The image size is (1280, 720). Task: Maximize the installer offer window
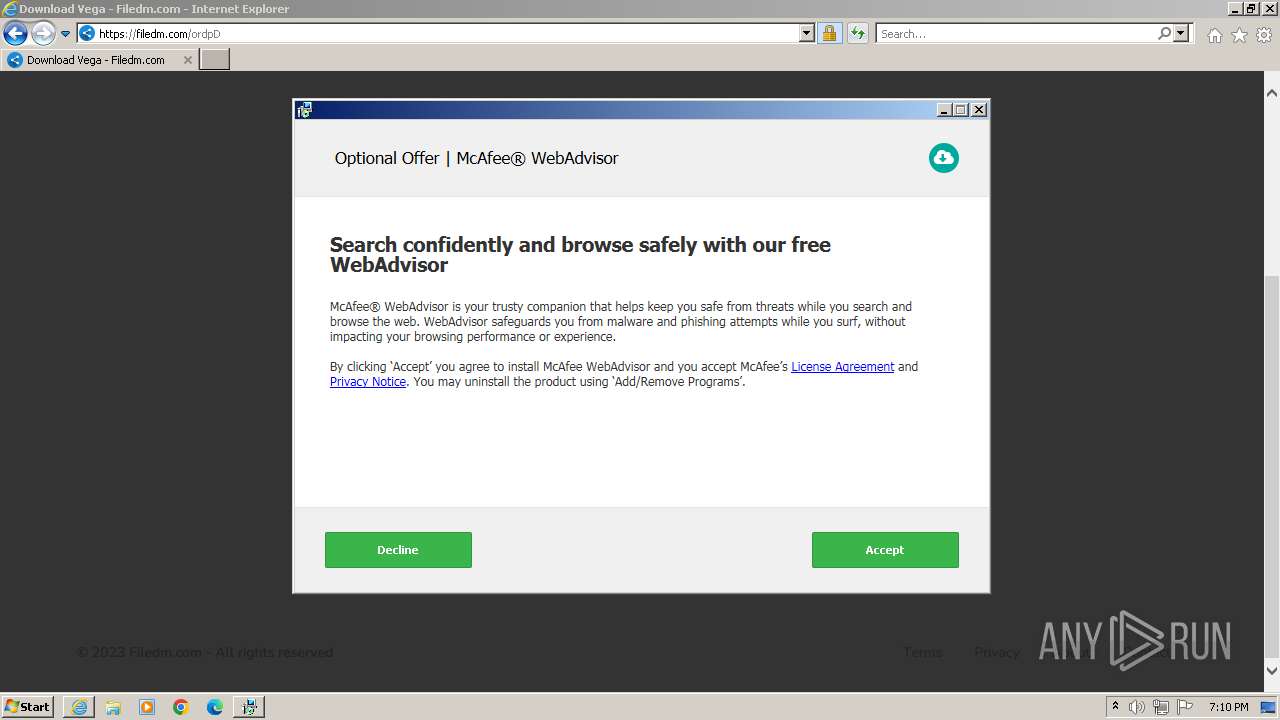(x=961, y=110)
